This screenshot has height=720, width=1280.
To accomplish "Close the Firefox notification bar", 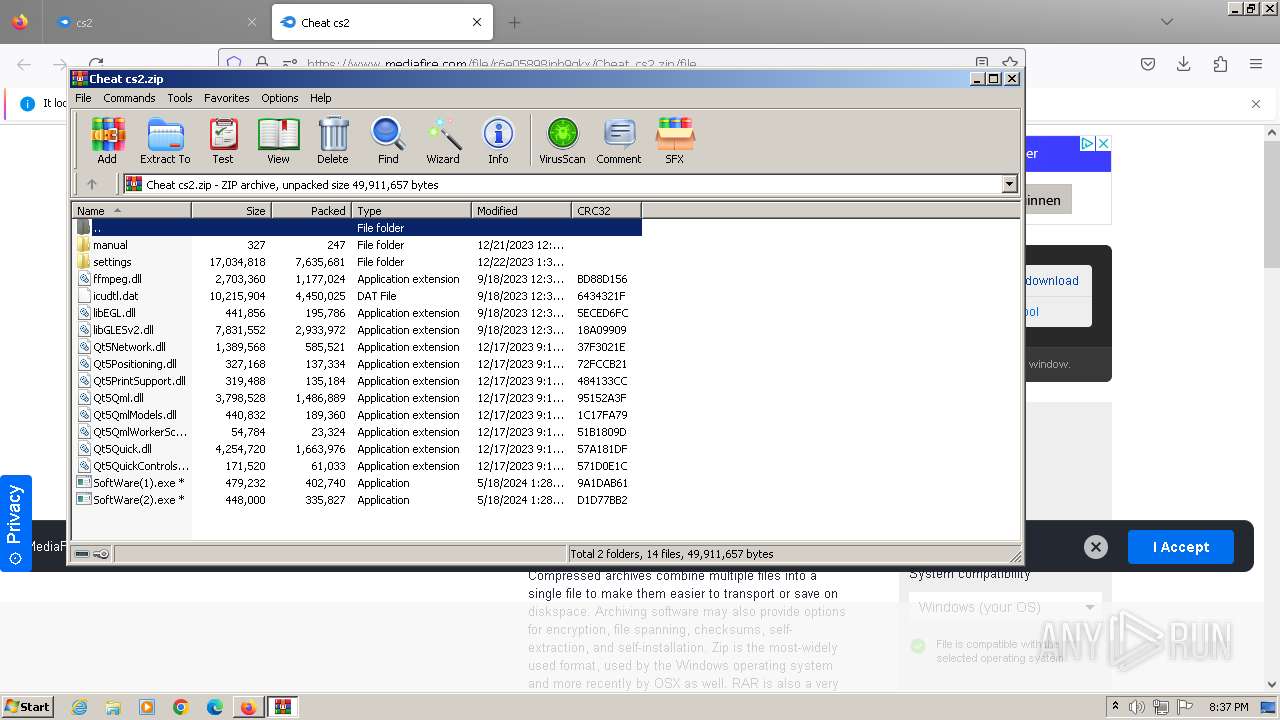I will click(x=1256, y=103).
